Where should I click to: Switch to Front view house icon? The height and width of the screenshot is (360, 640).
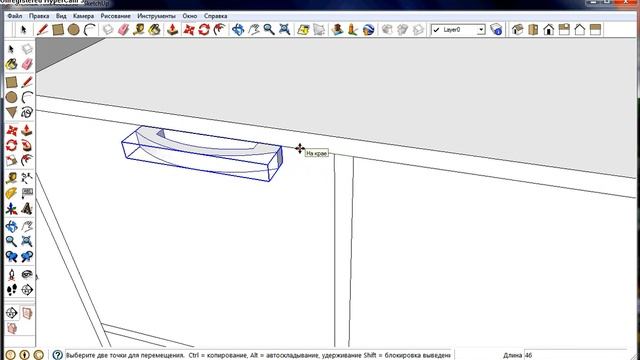pyautogui.click(x=549, y=29)
